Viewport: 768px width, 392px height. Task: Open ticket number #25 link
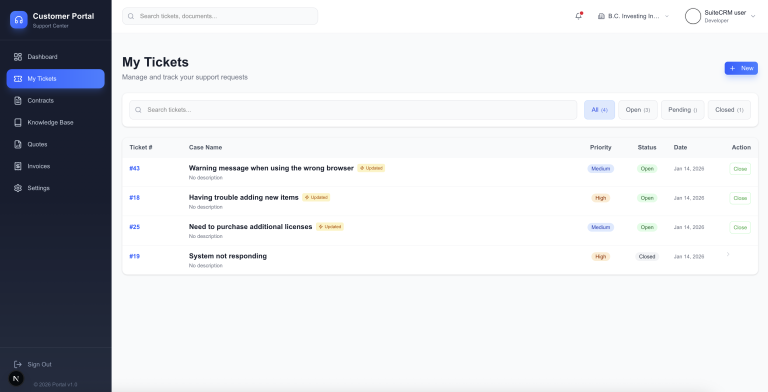click(135, 227)
